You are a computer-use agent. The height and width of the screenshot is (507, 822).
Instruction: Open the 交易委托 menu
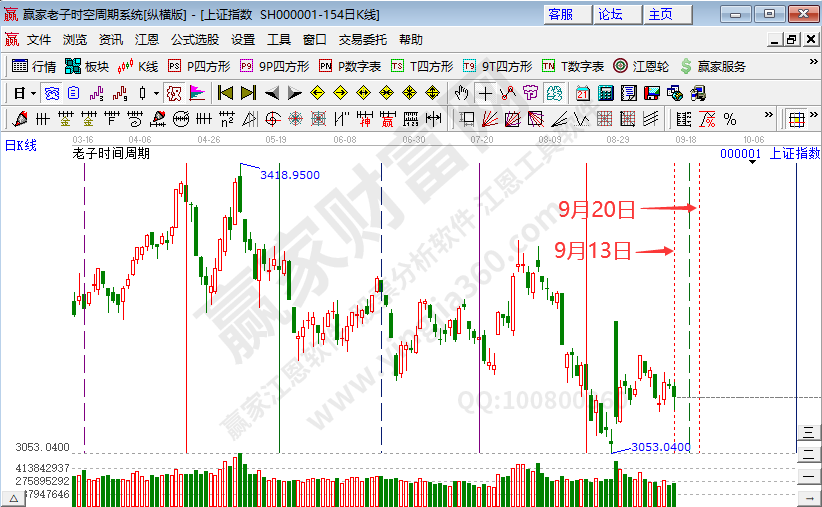[x=362, y=40]
